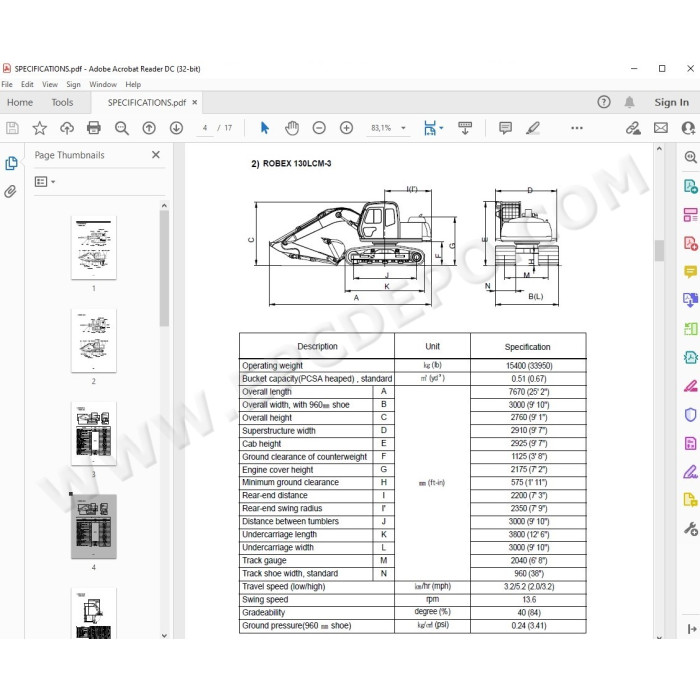The image size is (700, 700).
Task: Switch to Home tab
Action: (20, 103)
